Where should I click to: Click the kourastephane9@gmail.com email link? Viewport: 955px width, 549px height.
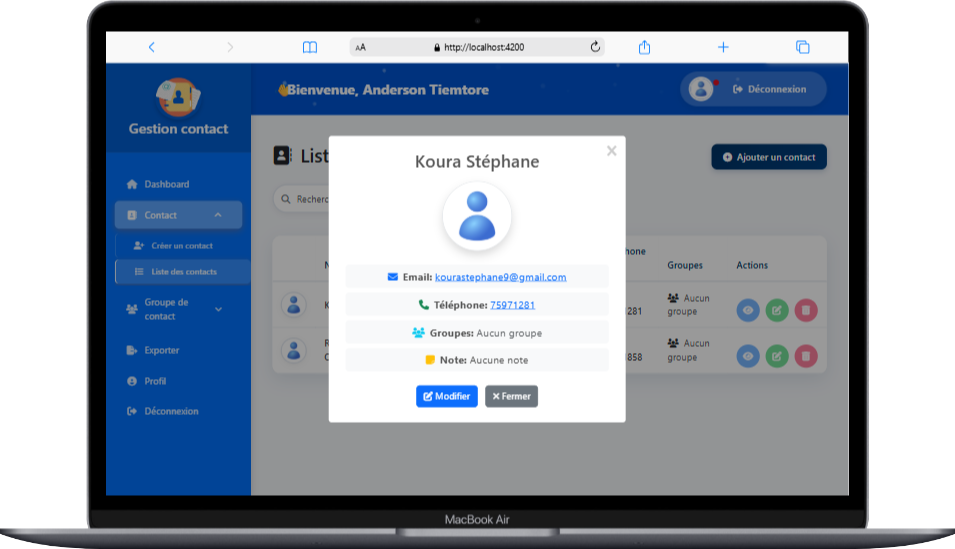500,277
